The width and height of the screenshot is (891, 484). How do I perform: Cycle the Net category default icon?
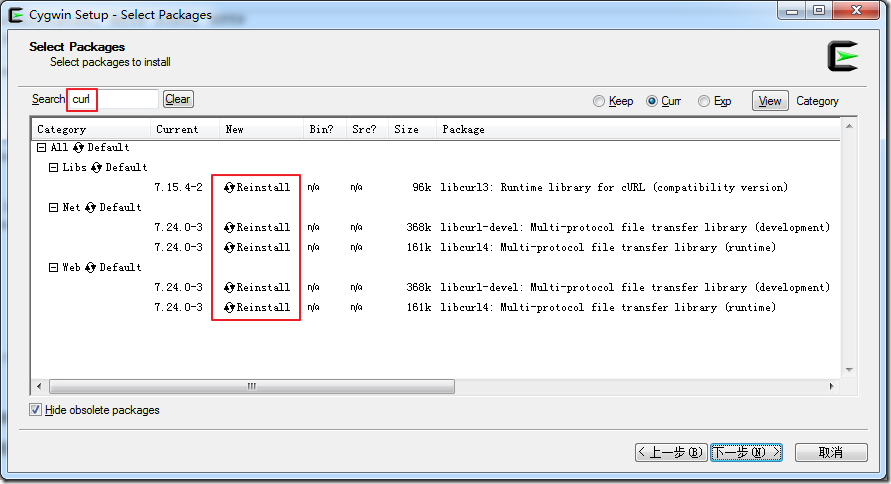coord(90,207)
